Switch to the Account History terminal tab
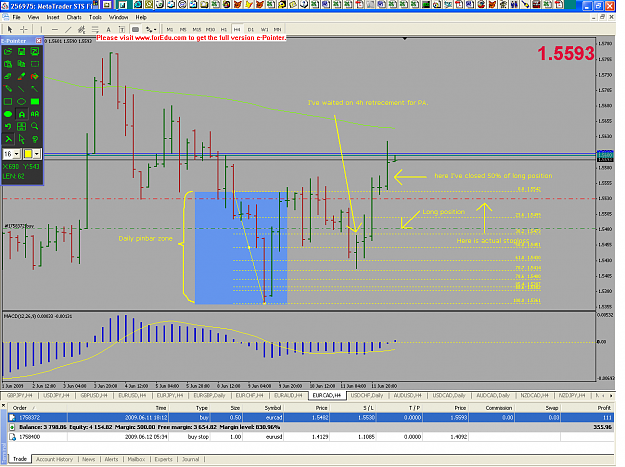Viewport: 625px width, 467px height. 55,459
